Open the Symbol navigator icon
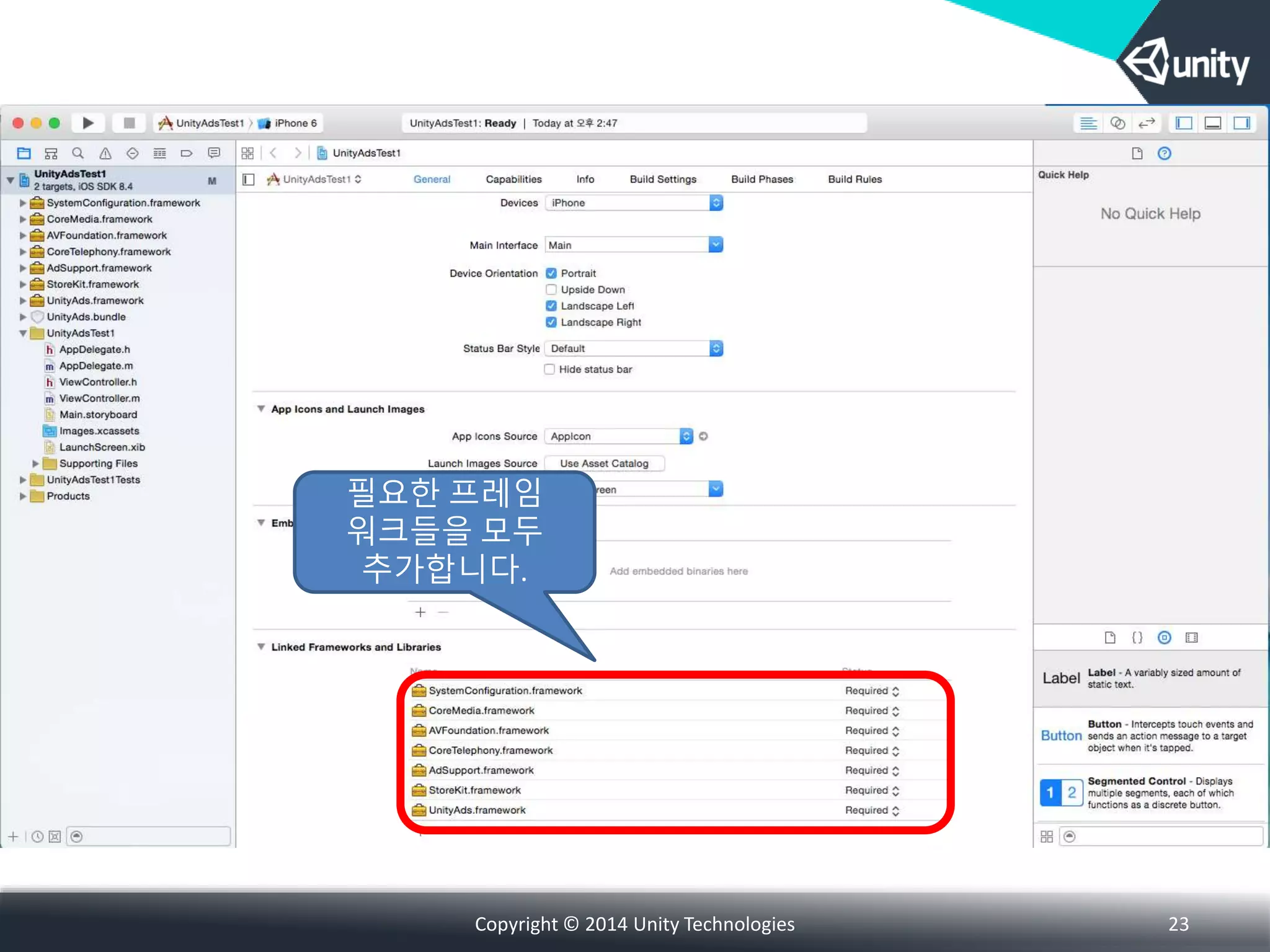The width and height of the screenshot is (1270, 952). click(x=51, y=153)
